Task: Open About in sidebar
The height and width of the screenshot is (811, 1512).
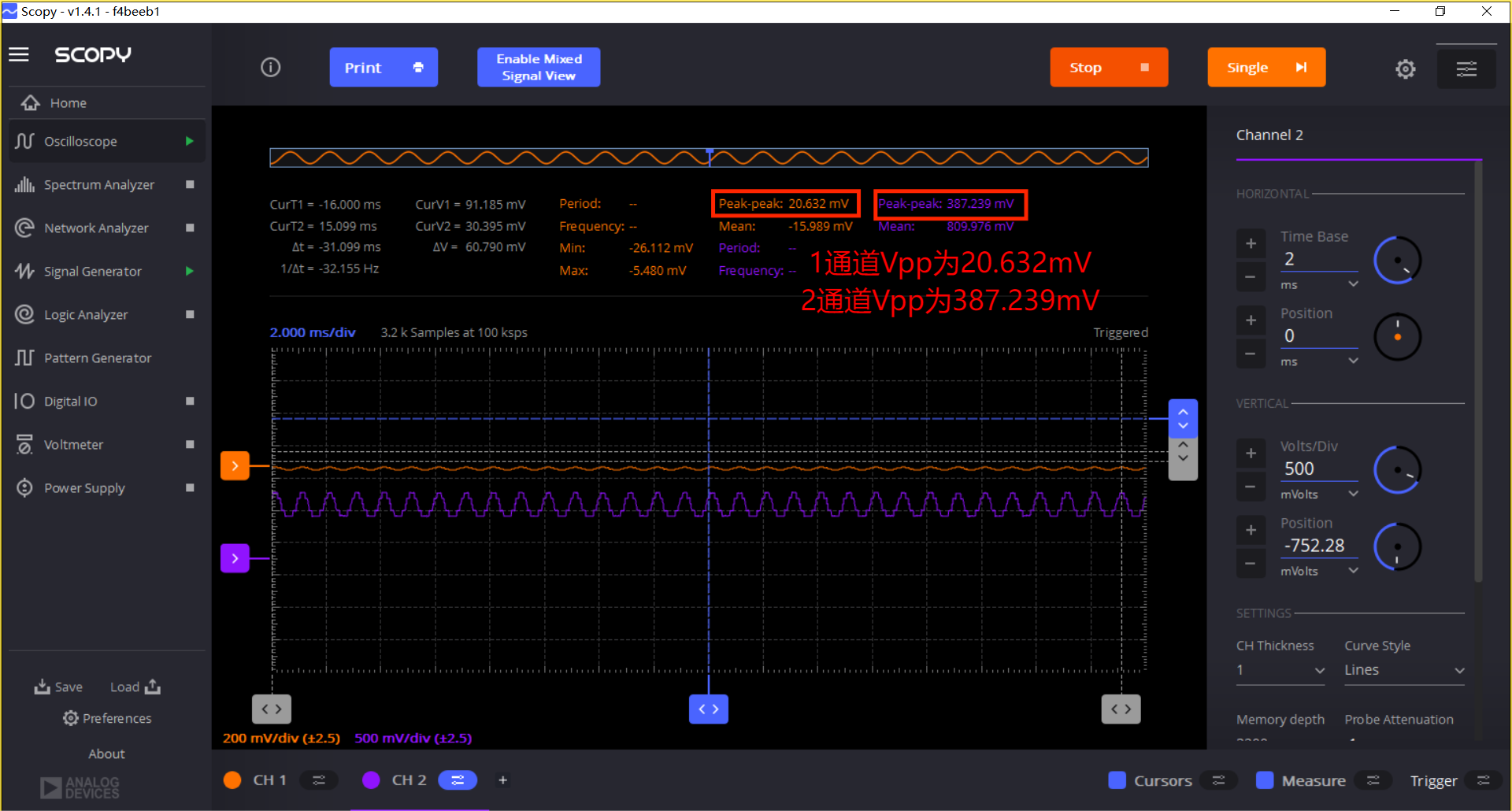Action: [106, 754]
